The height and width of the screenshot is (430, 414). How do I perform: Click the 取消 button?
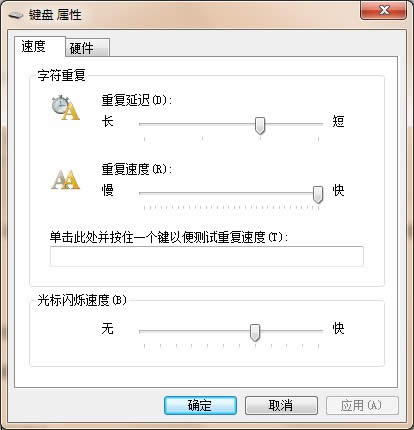(281, 405)
